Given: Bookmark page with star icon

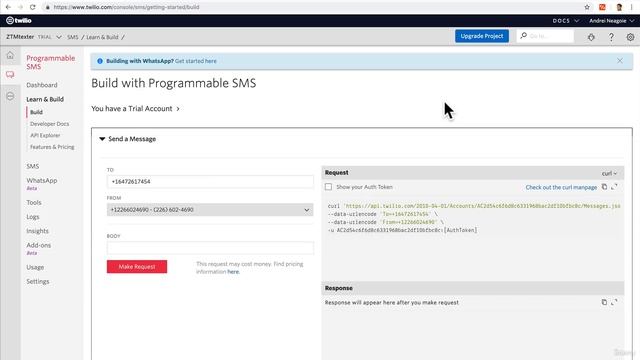Looking at the screenshot, I should click(x=587, y=7).
